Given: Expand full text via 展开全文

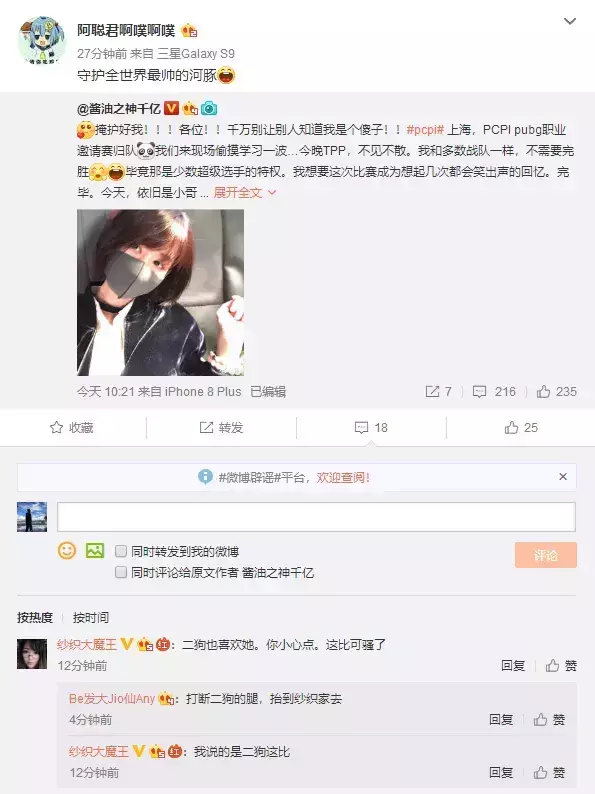Looking at the screenshot, I should point(244,192).
